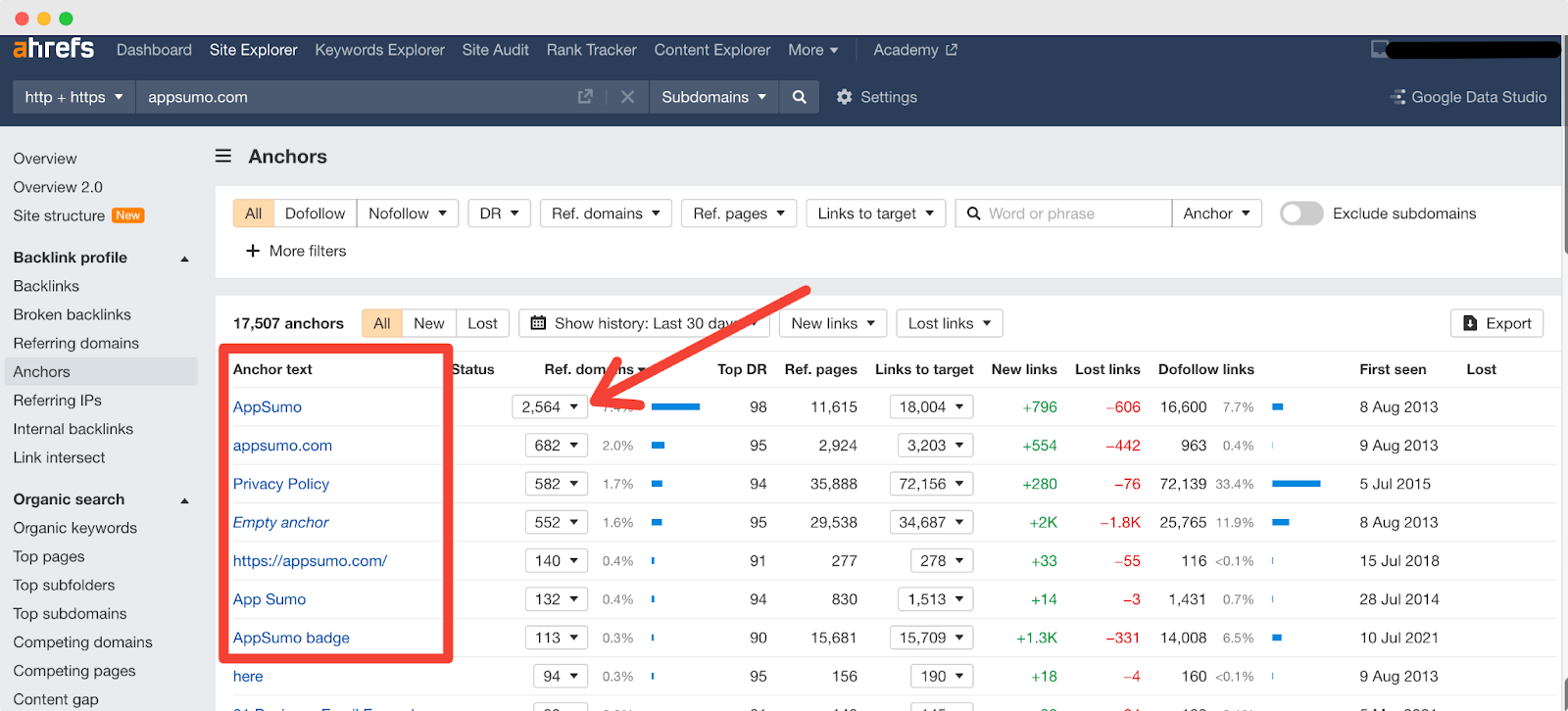1568x711 pixels.
Task: Clear the URL with the X icon
Action: 628,97
